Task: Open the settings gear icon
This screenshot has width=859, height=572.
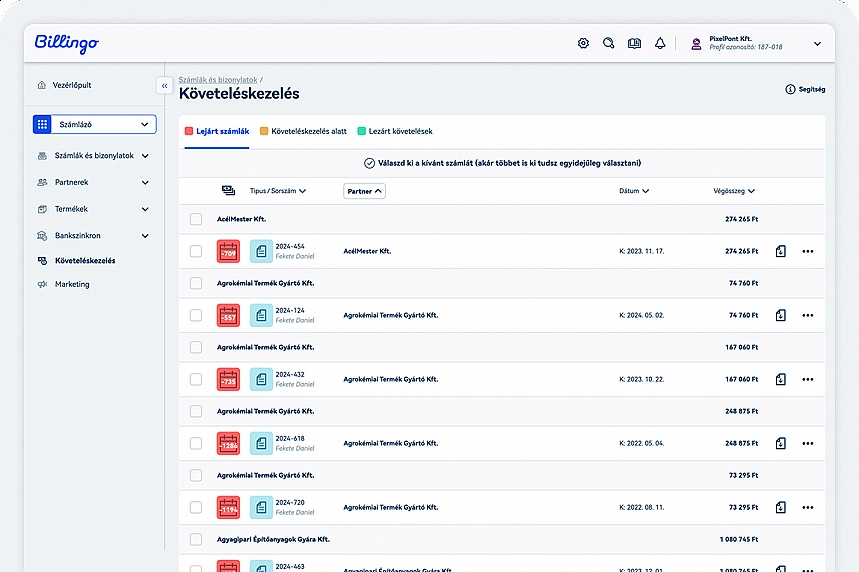Action: coord(584,44)
